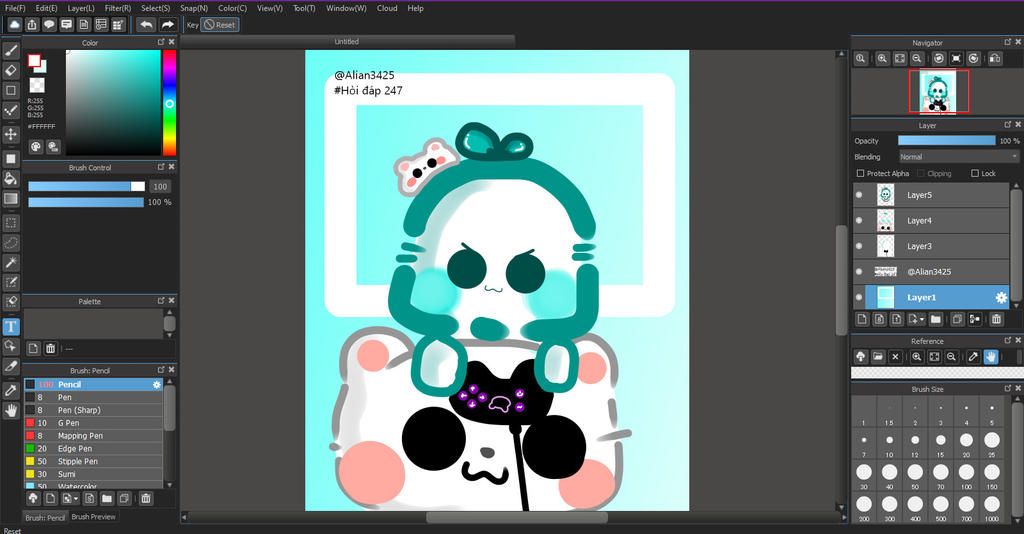
Task: Delete layer using the Layer panel trash icon
Action: pos(996,319)
